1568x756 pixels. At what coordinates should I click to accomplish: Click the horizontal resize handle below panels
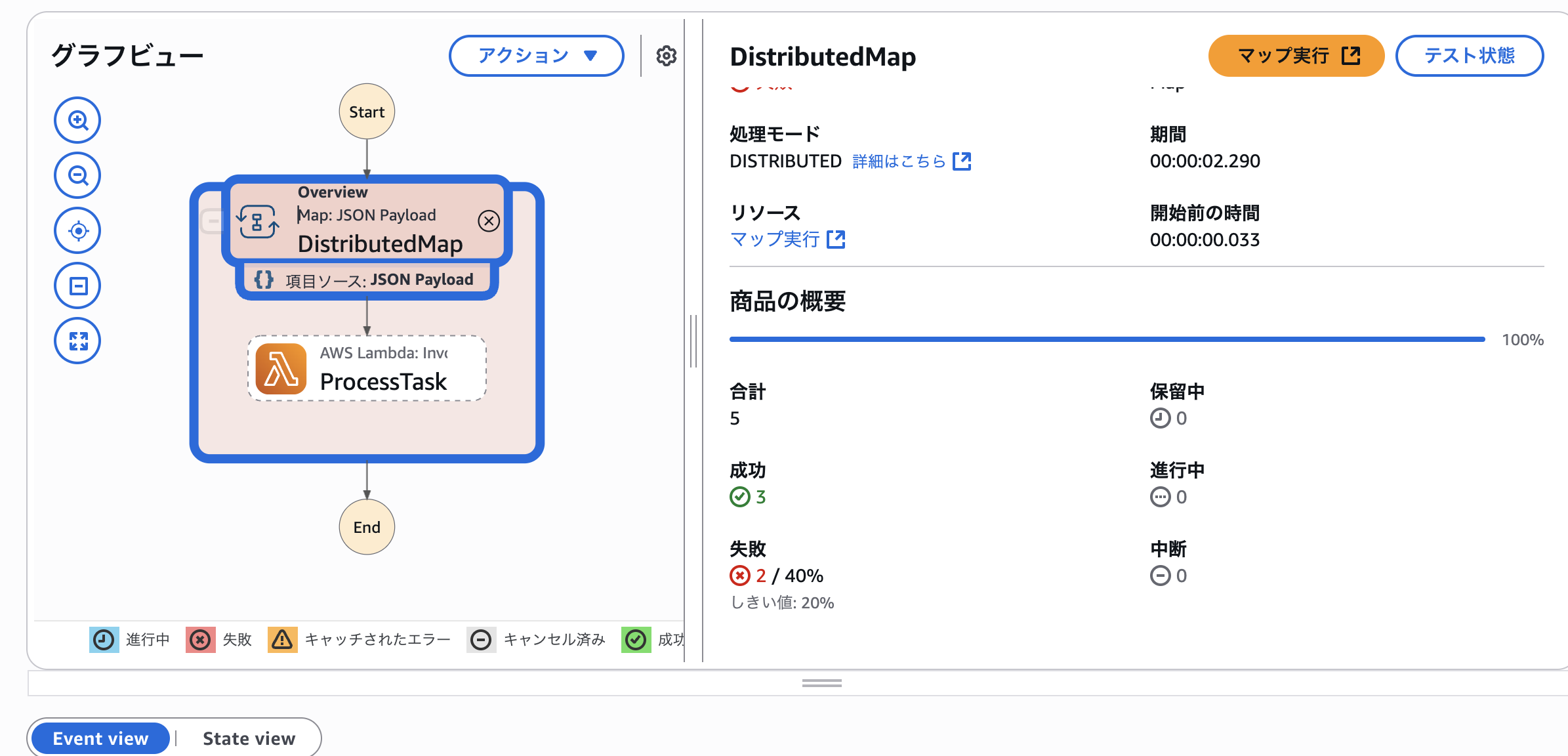(821, 683)
